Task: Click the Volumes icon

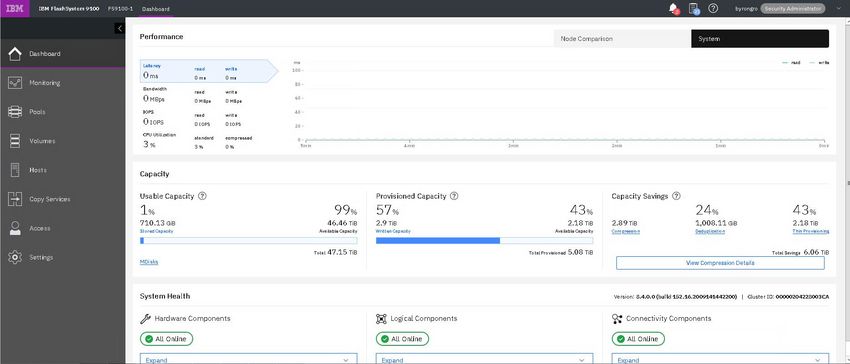Action: pos(15,141)
